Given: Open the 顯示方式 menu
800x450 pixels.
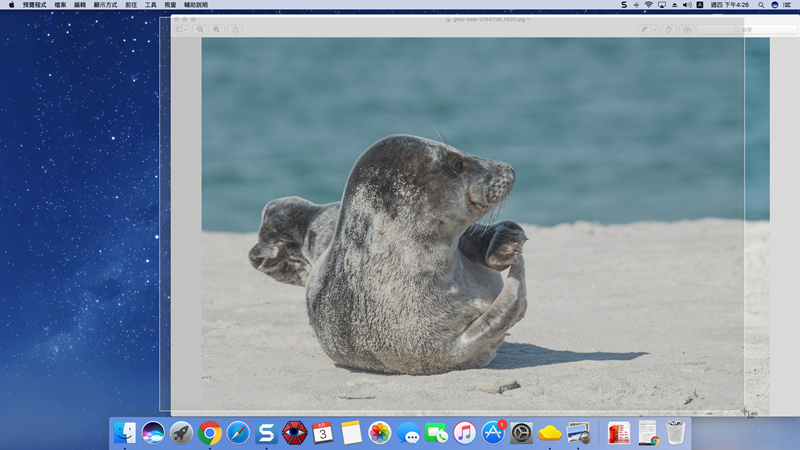Looking at the screenshot, I should 105,5.
